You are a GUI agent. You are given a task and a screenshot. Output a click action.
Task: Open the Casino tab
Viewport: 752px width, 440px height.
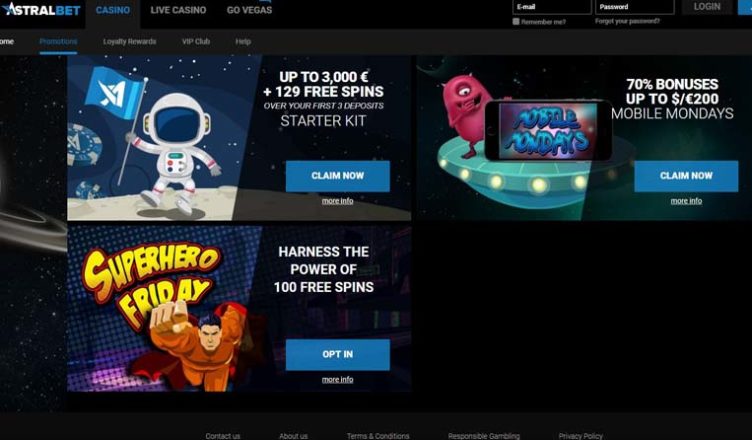[113, 11]
